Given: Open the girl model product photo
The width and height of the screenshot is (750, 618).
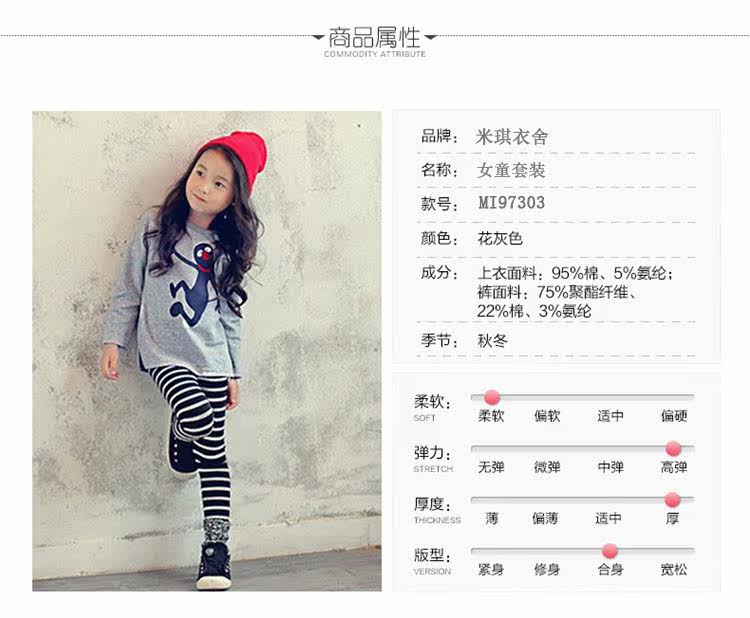Looking at the screenshot, I should click(207, 351).
